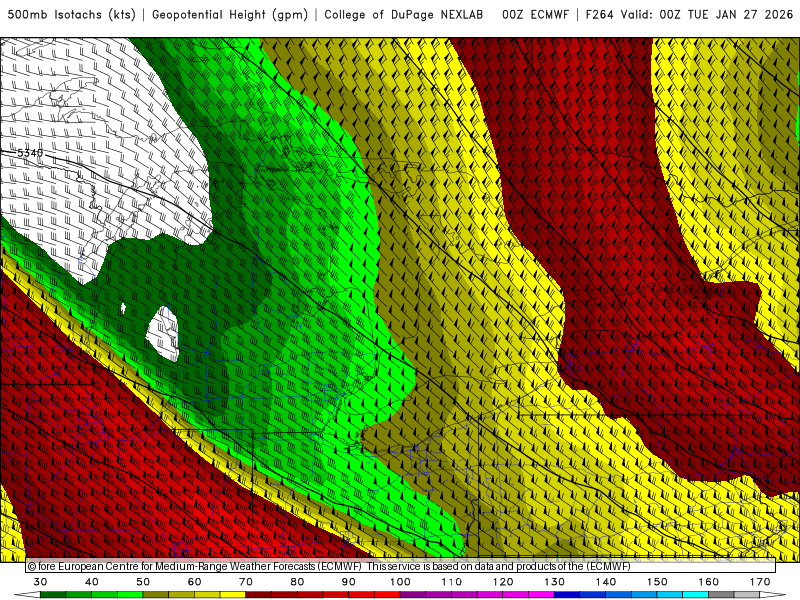Click the '80' legend value
The height and width of the screenshot is (600, 800).
[297, 582]
